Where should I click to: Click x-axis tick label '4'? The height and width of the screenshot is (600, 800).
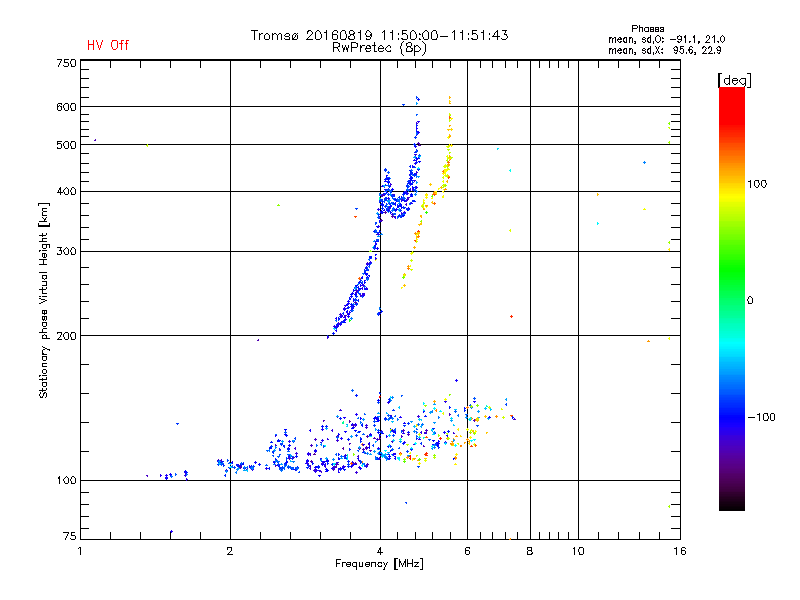(380, 551)
